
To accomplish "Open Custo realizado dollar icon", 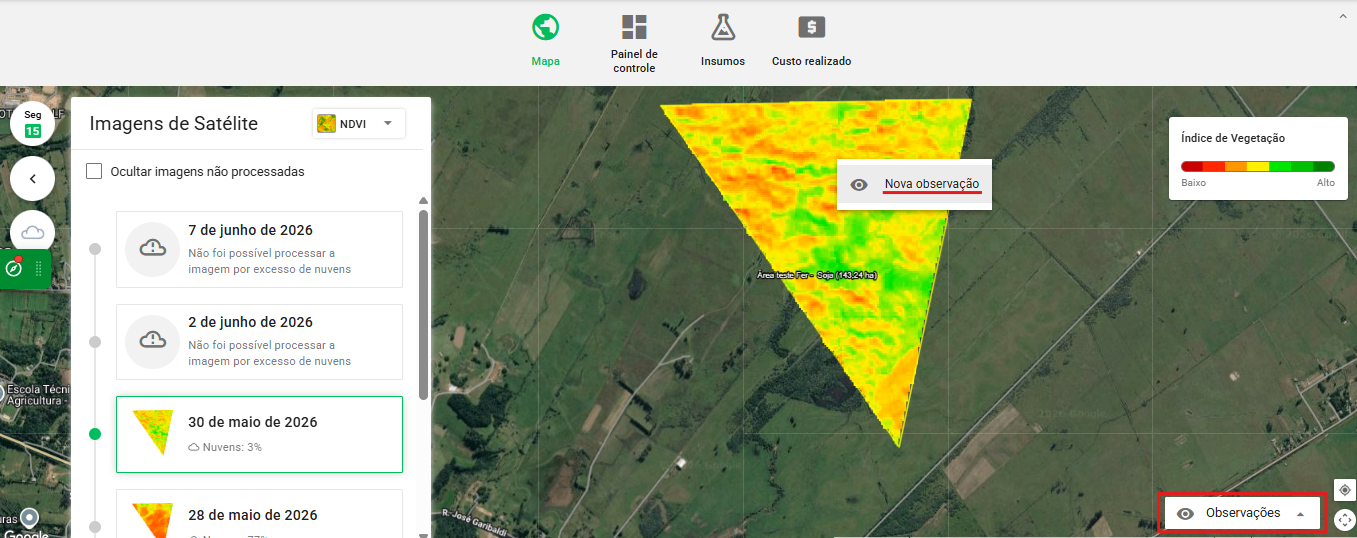I will pos(811,27).
